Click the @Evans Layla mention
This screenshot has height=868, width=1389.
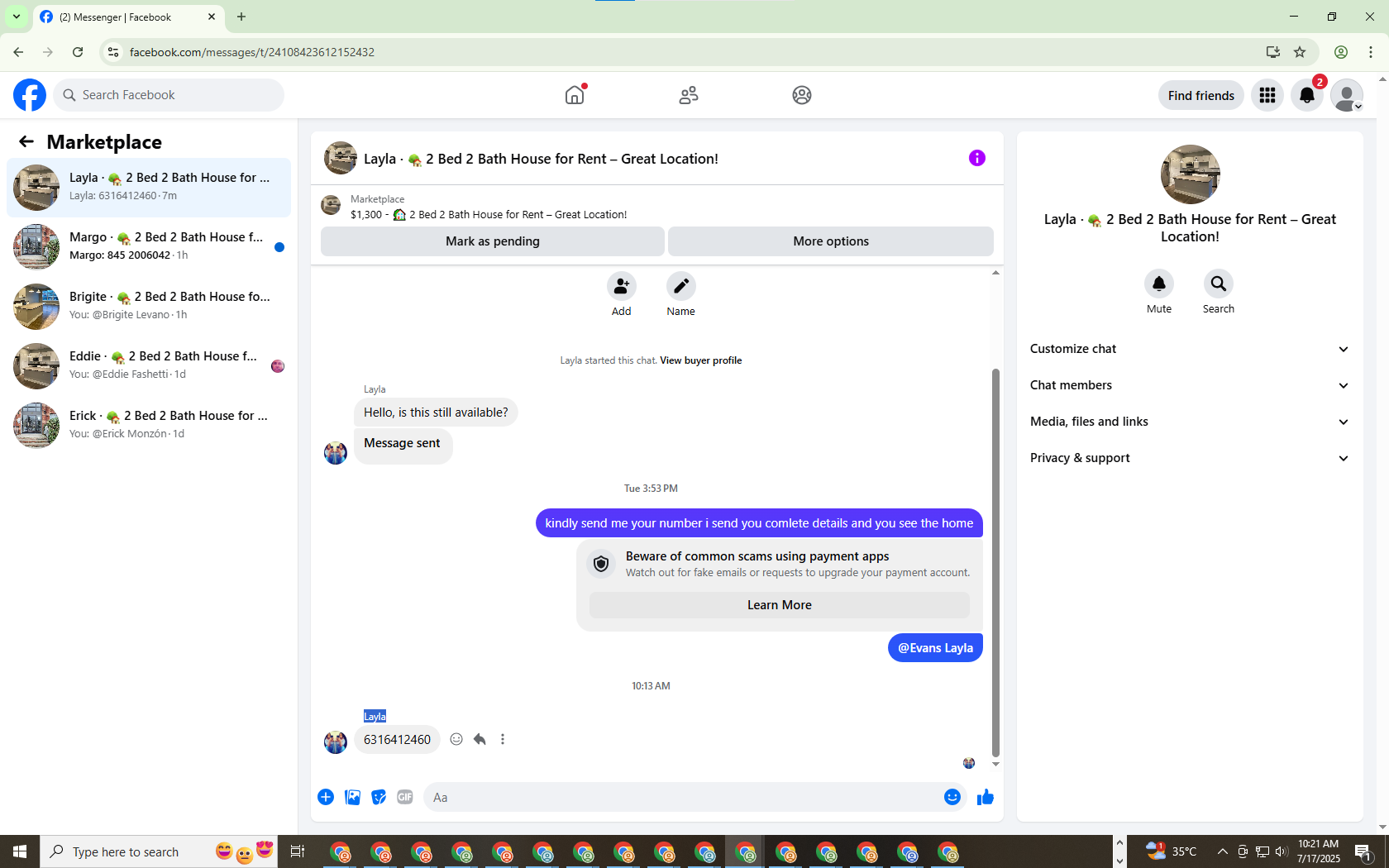click(x=935, y=648)
